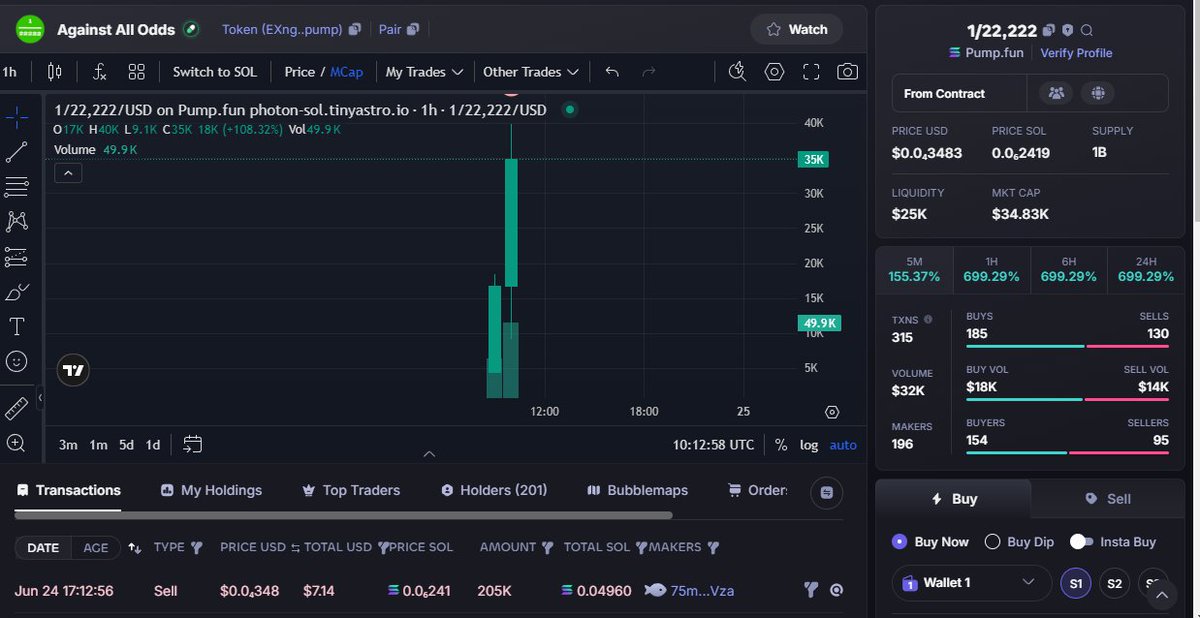This screenshot has width=1200, height=618.
Task: Open the TYPE column filter
Action: [x=196, y=548]
